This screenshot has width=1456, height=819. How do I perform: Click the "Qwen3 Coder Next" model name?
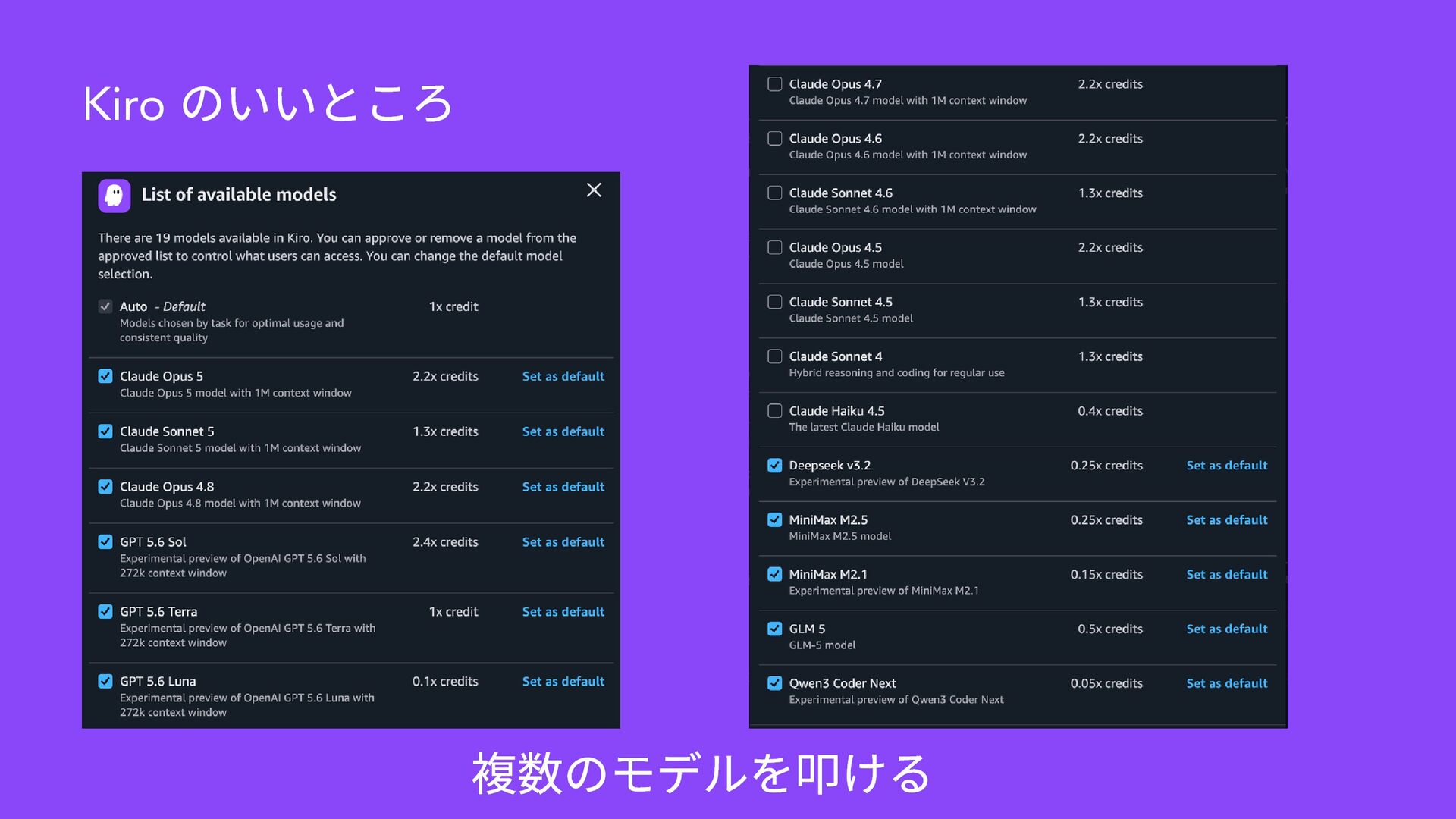tap(843, 684)
